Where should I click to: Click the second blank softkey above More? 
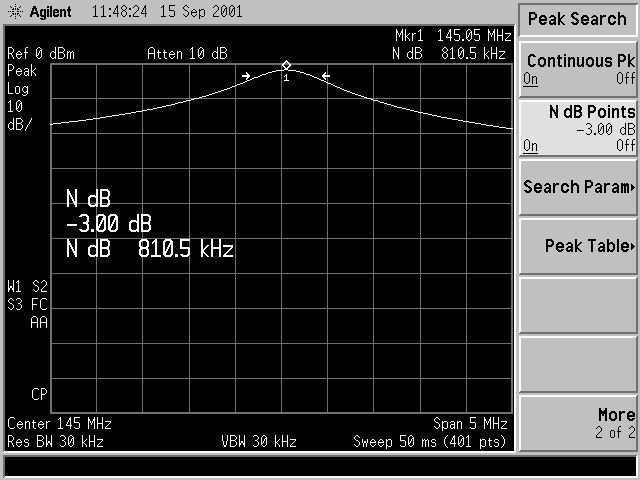click(578, 364)
